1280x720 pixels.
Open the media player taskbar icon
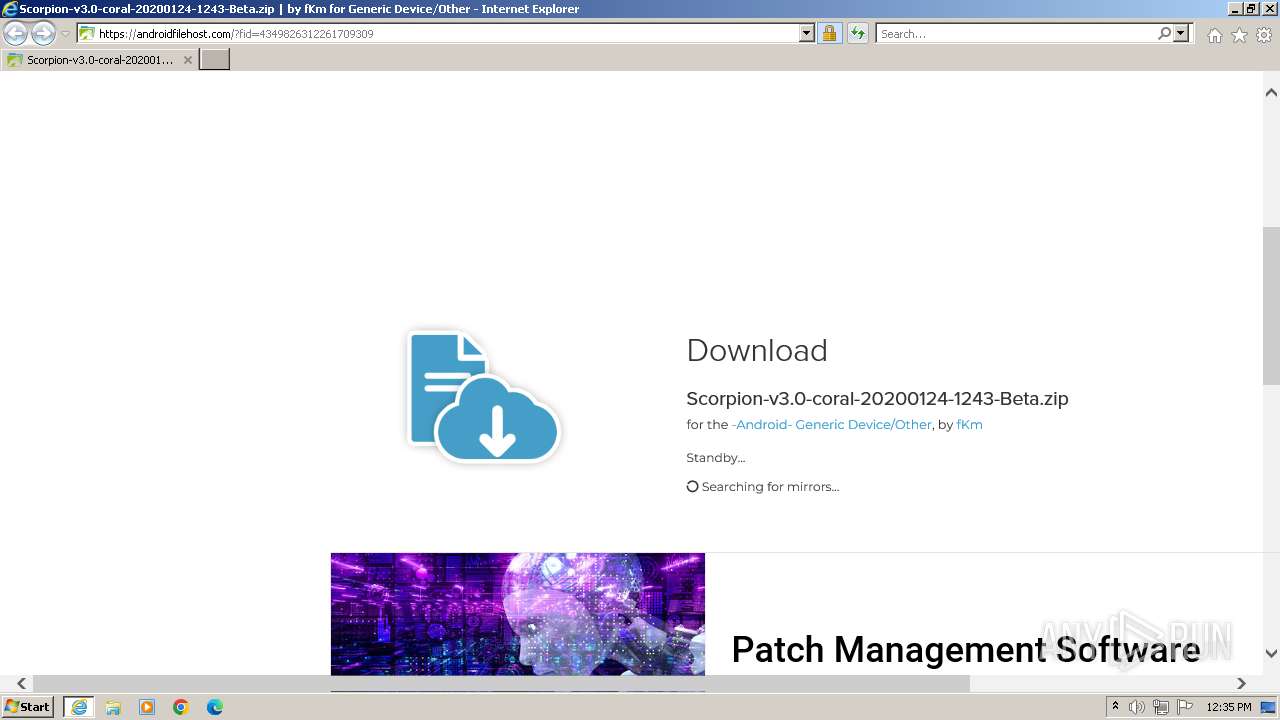tap(147, 707)
